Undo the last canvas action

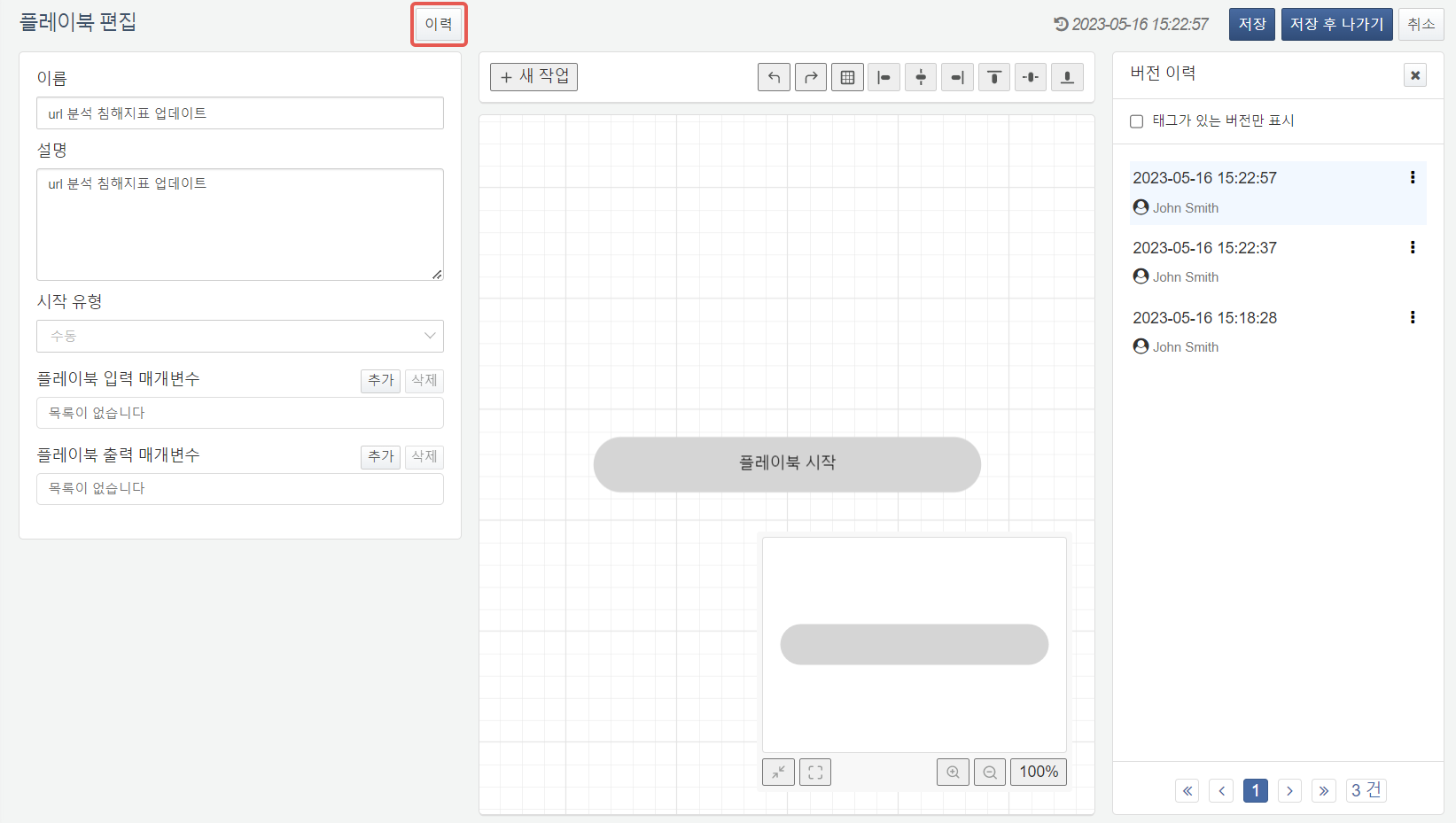coord(774,77)
